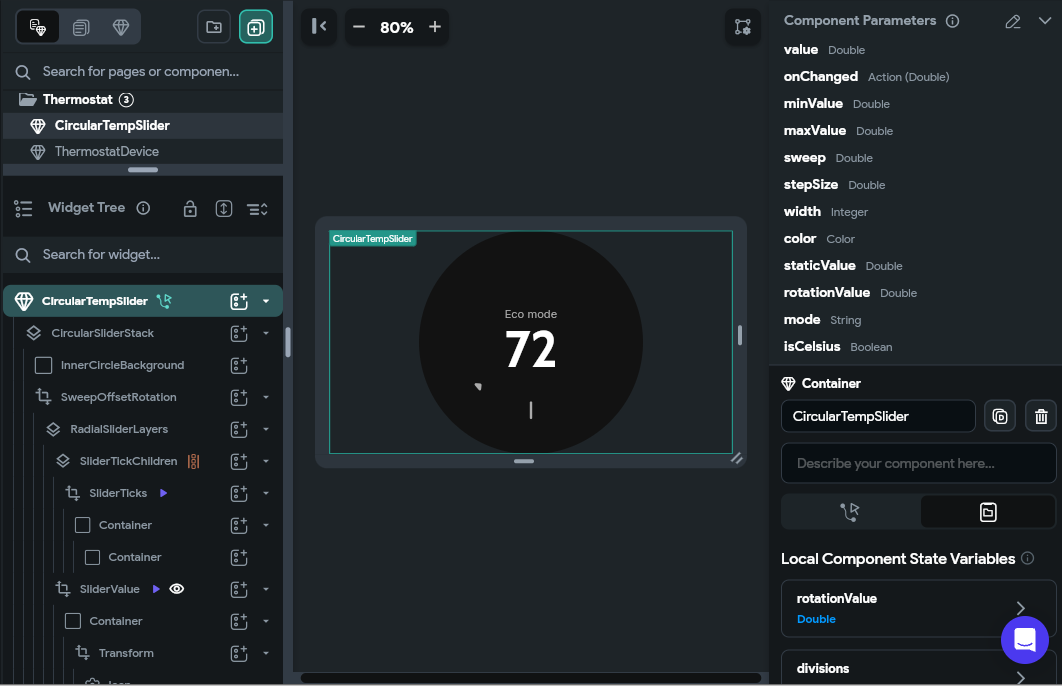Screen dimensions: 1062x686
Task: Open the canvas settings icon above the canvas
Action: point(742,27)
